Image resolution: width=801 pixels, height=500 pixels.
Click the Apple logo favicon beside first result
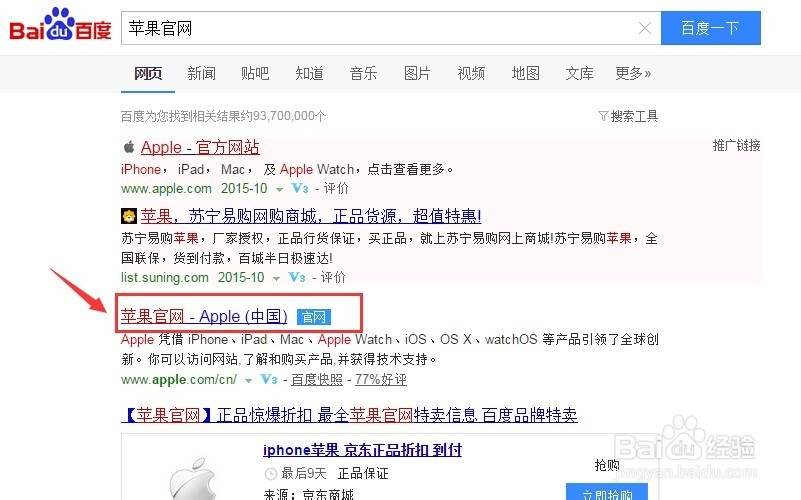click(129, 147)
